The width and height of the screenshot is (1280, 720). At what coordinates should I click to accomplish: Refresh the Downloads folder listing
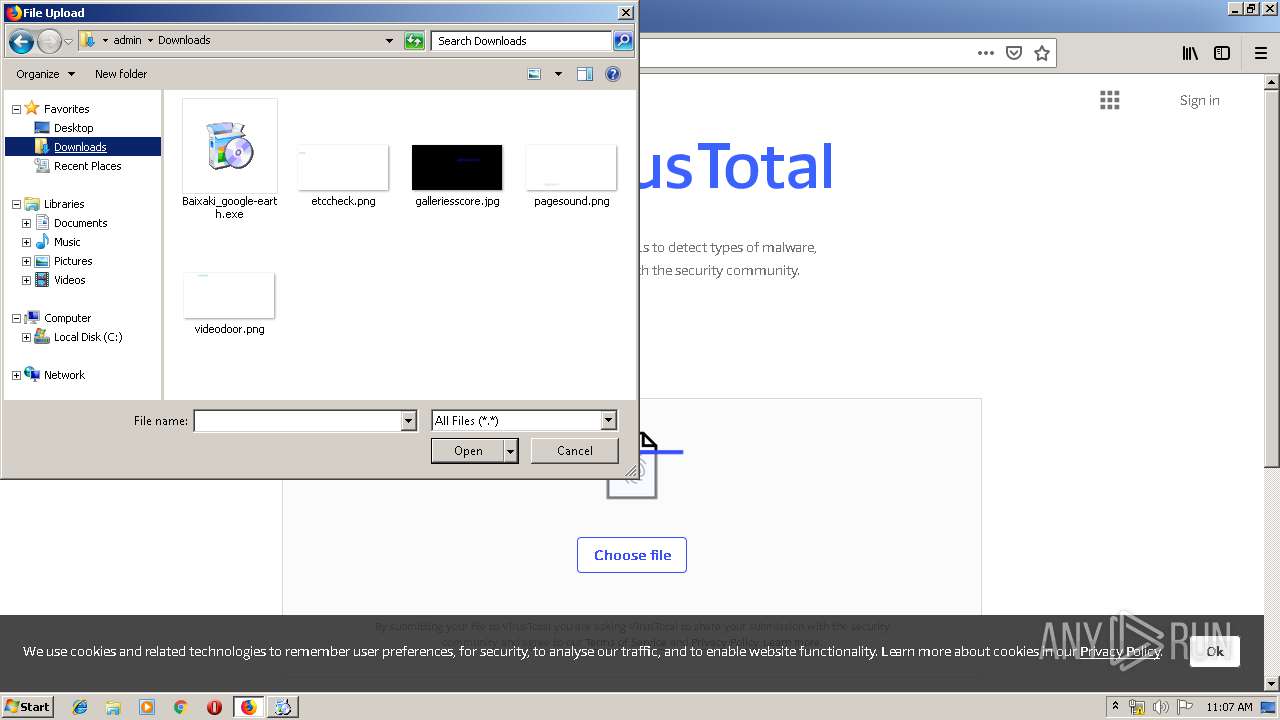click(414, 41)
